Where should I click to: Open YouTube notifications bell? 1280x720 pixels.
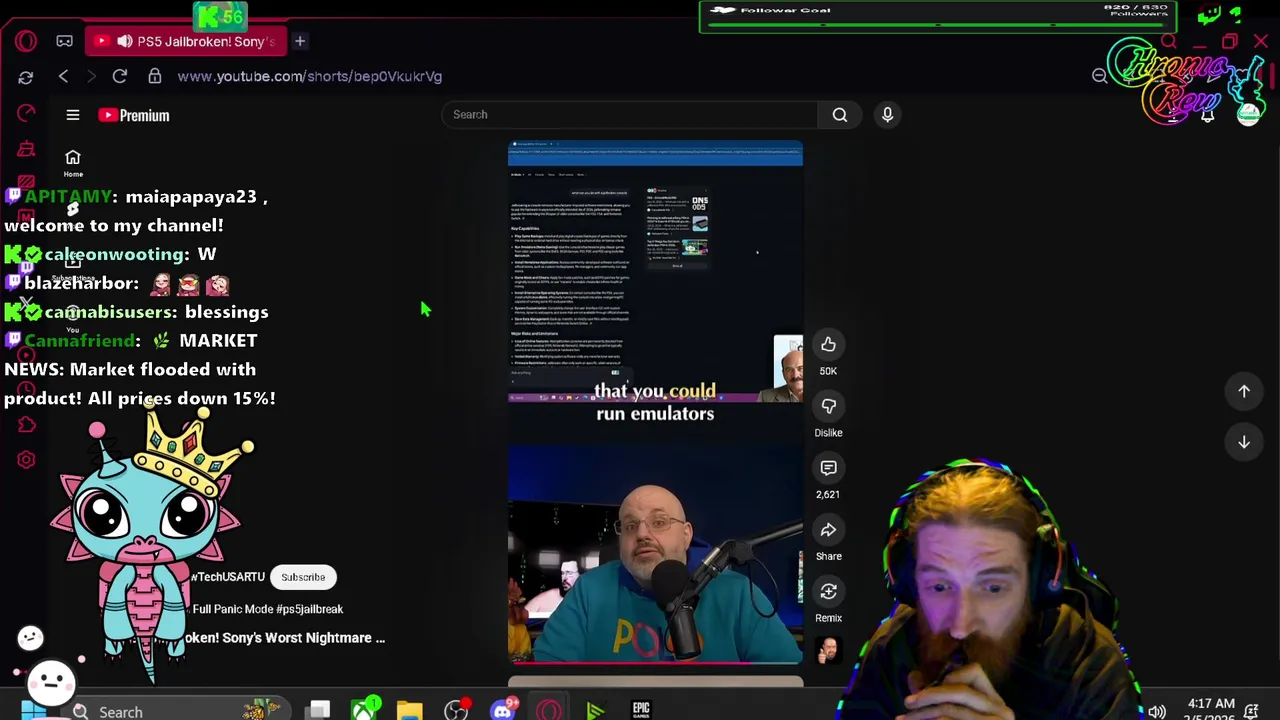[1207, 115]
